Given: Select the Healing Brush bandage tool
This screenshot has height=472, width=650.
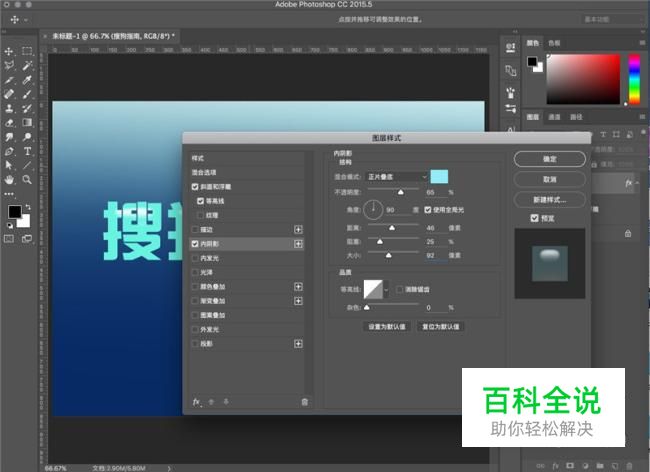Looking at the screenshot, I should coord(9,94).
